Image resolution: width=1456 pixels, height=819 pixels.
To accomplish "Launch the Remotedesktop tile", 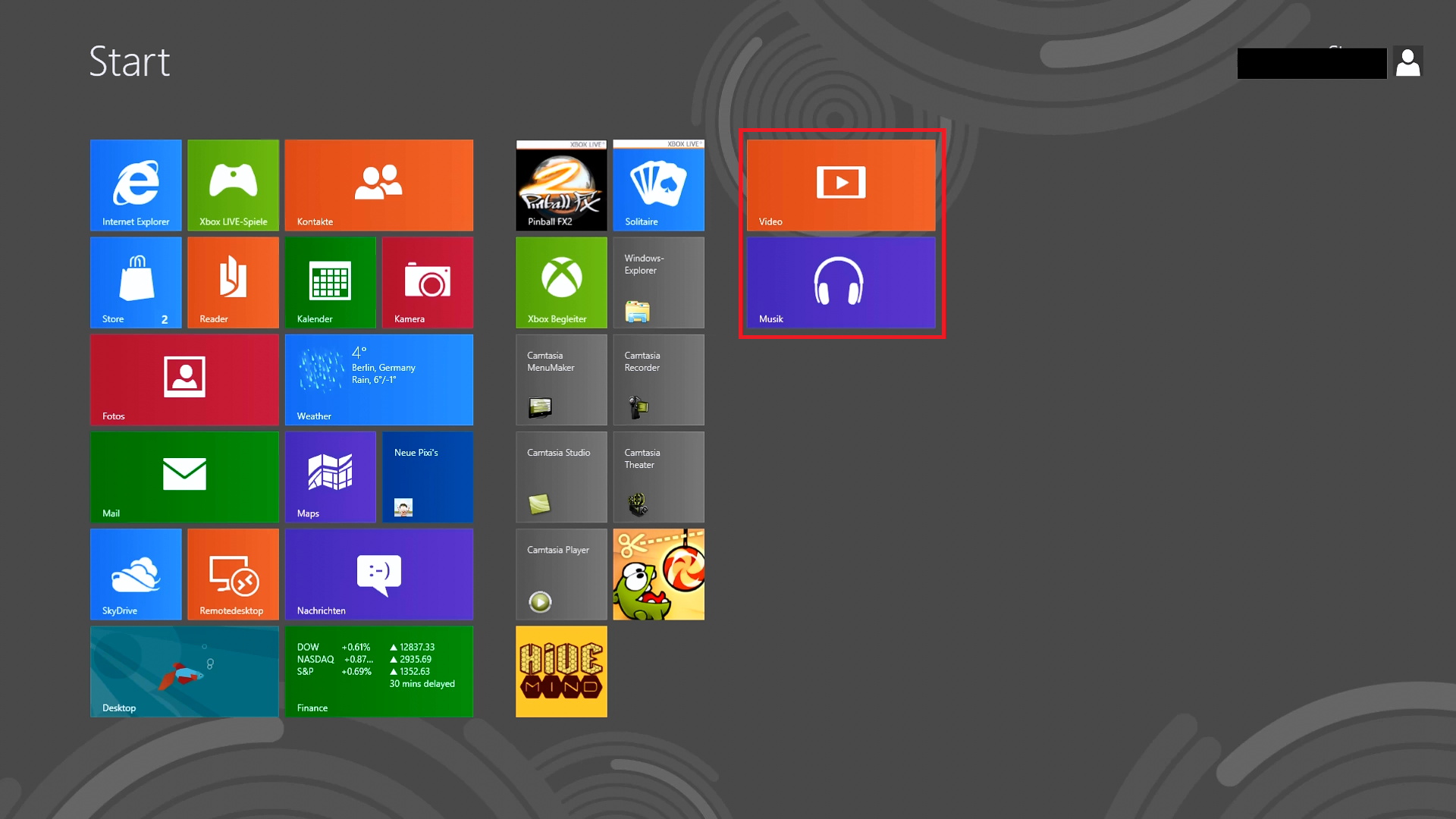I will pos(233,574).
